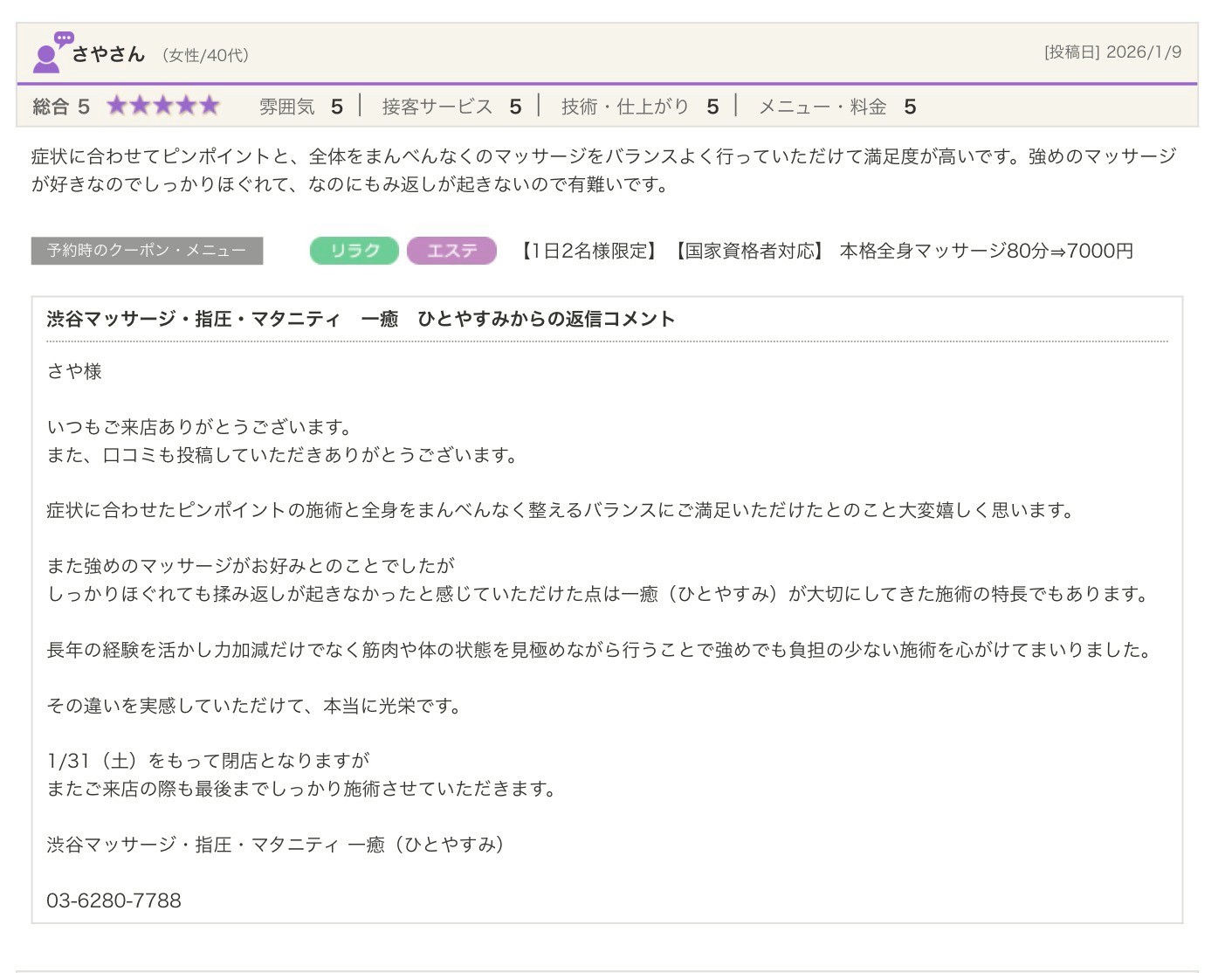
Task: Click the 総合 5 overall score label
Action: (61, 107)
